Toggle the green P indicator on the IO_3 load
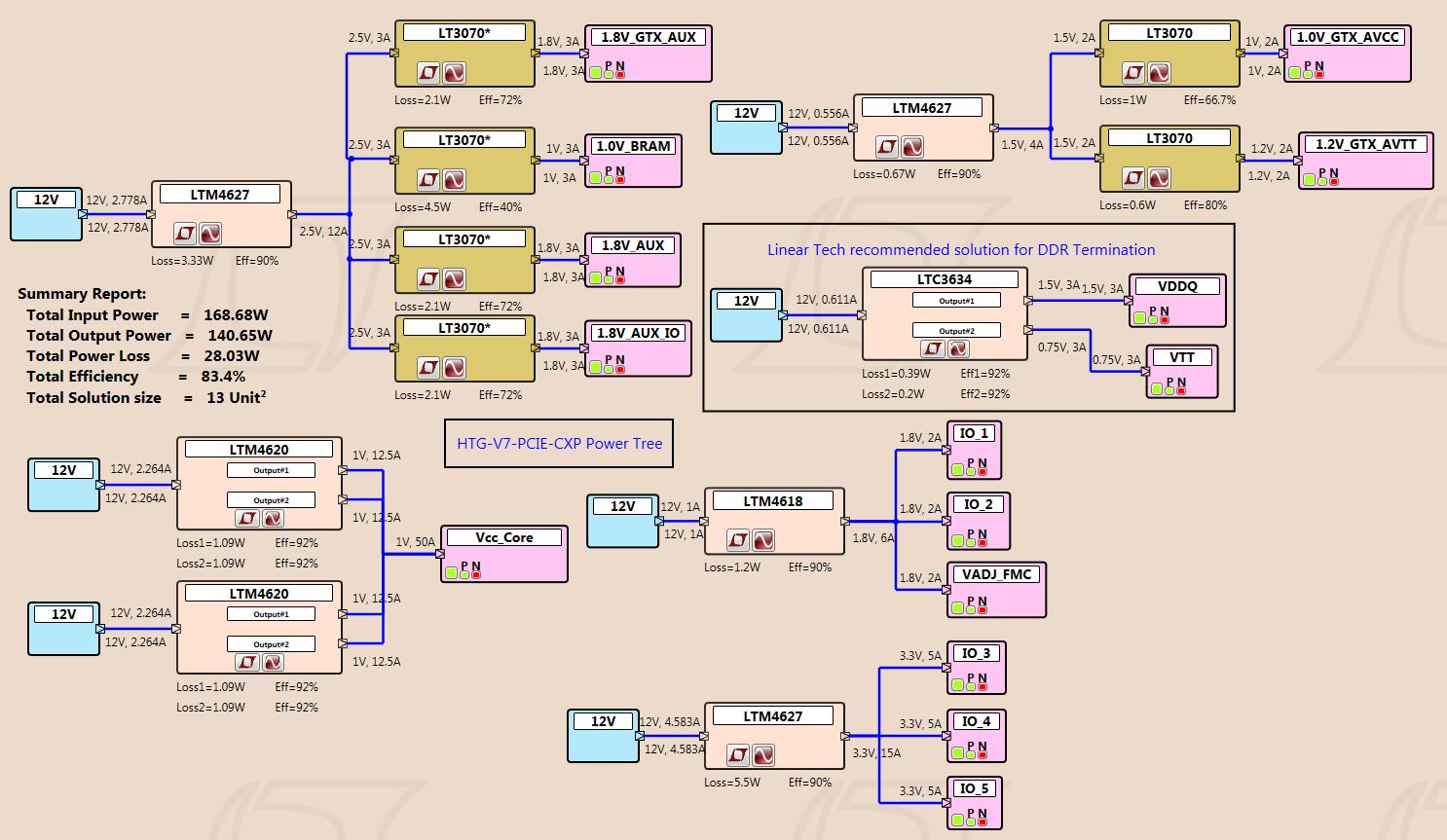This screenshot has height=840, width=1447. 971,685
